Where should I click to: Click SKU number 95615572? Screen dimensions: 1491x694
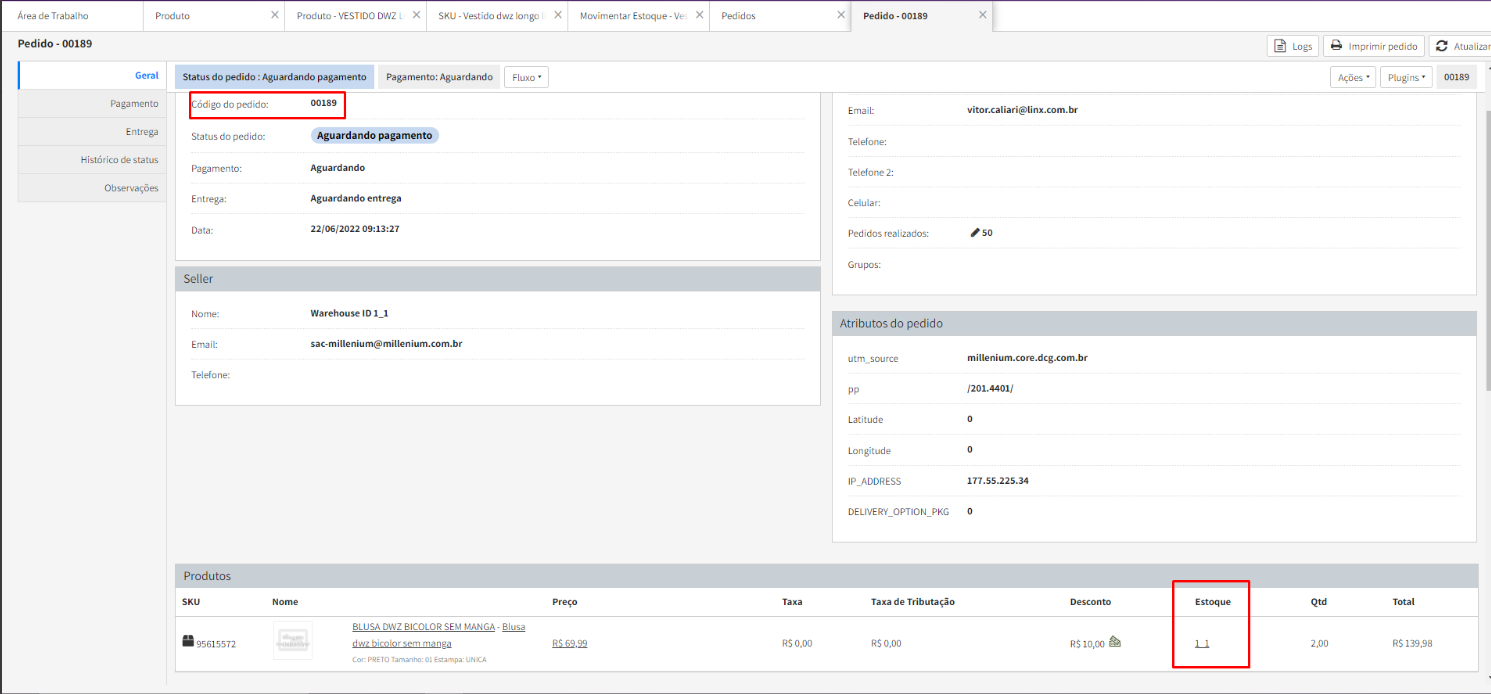(x=216, y=644)
